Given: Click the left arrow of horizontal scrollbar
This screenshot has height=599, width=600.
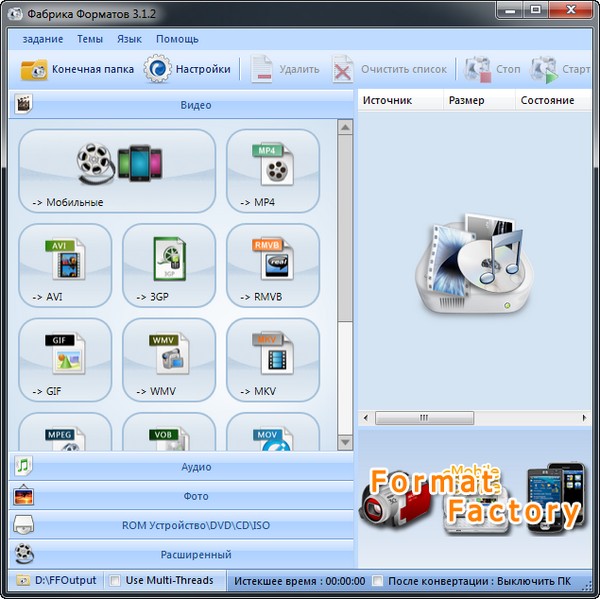Looking at the screenshot, I should tap(366, 418).
